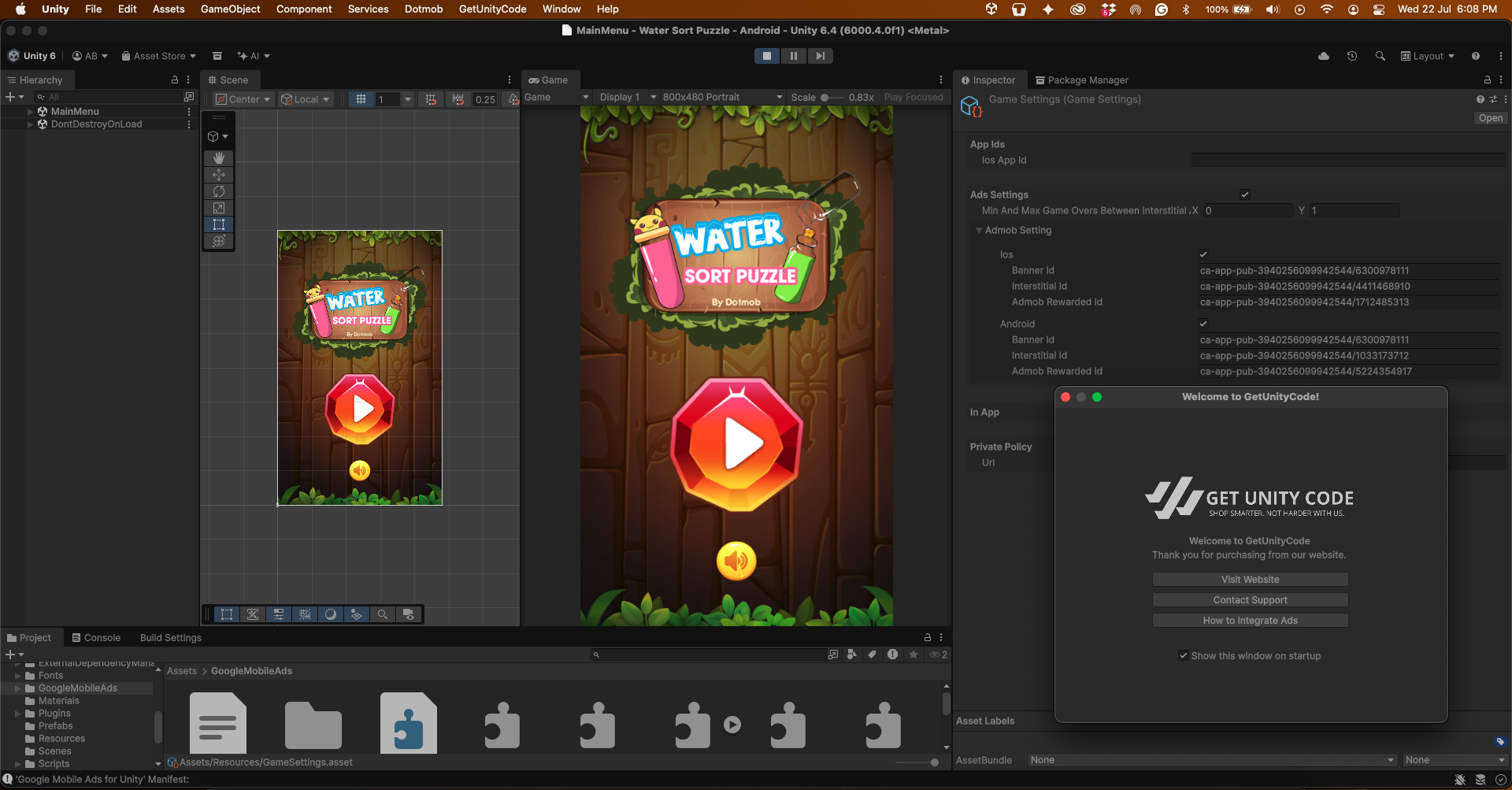The height and width of the screenshot is (790, 1512).
Task: Open the Center pivot mode dropdown
Action: point(243,99)
